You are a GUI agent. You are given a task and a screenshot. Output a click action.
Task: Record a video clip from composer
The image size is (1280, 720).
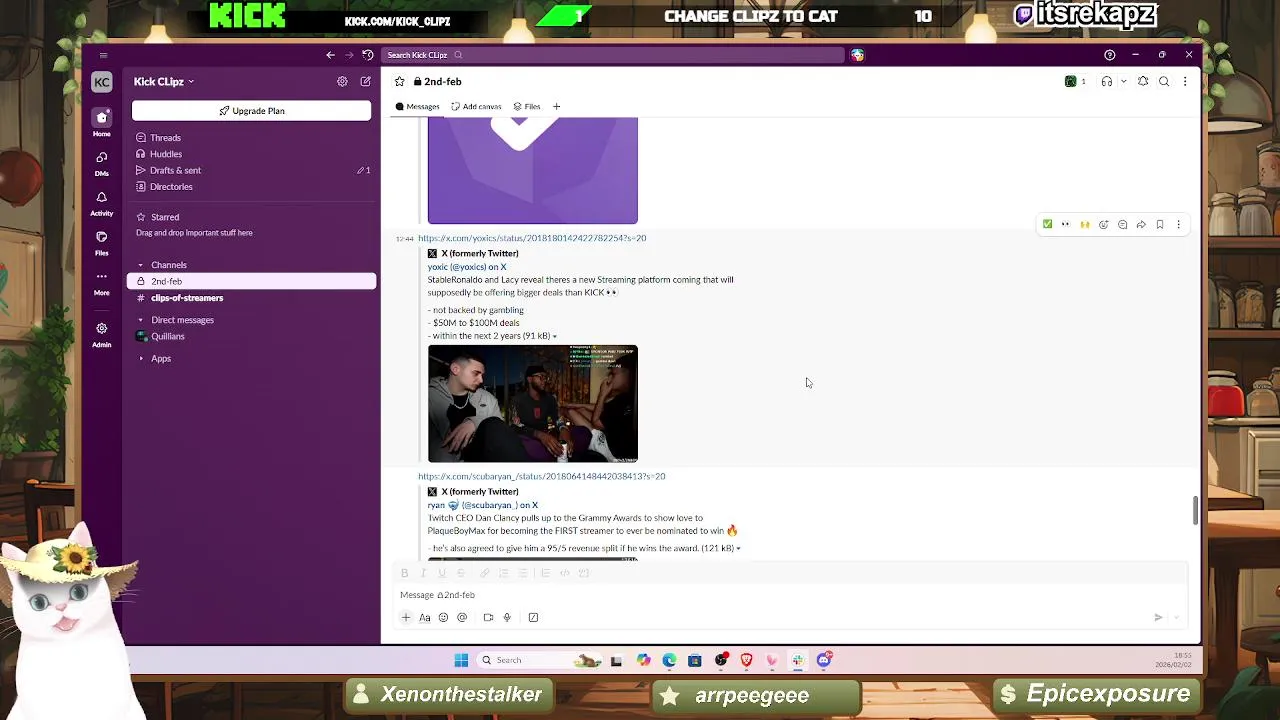488,617
